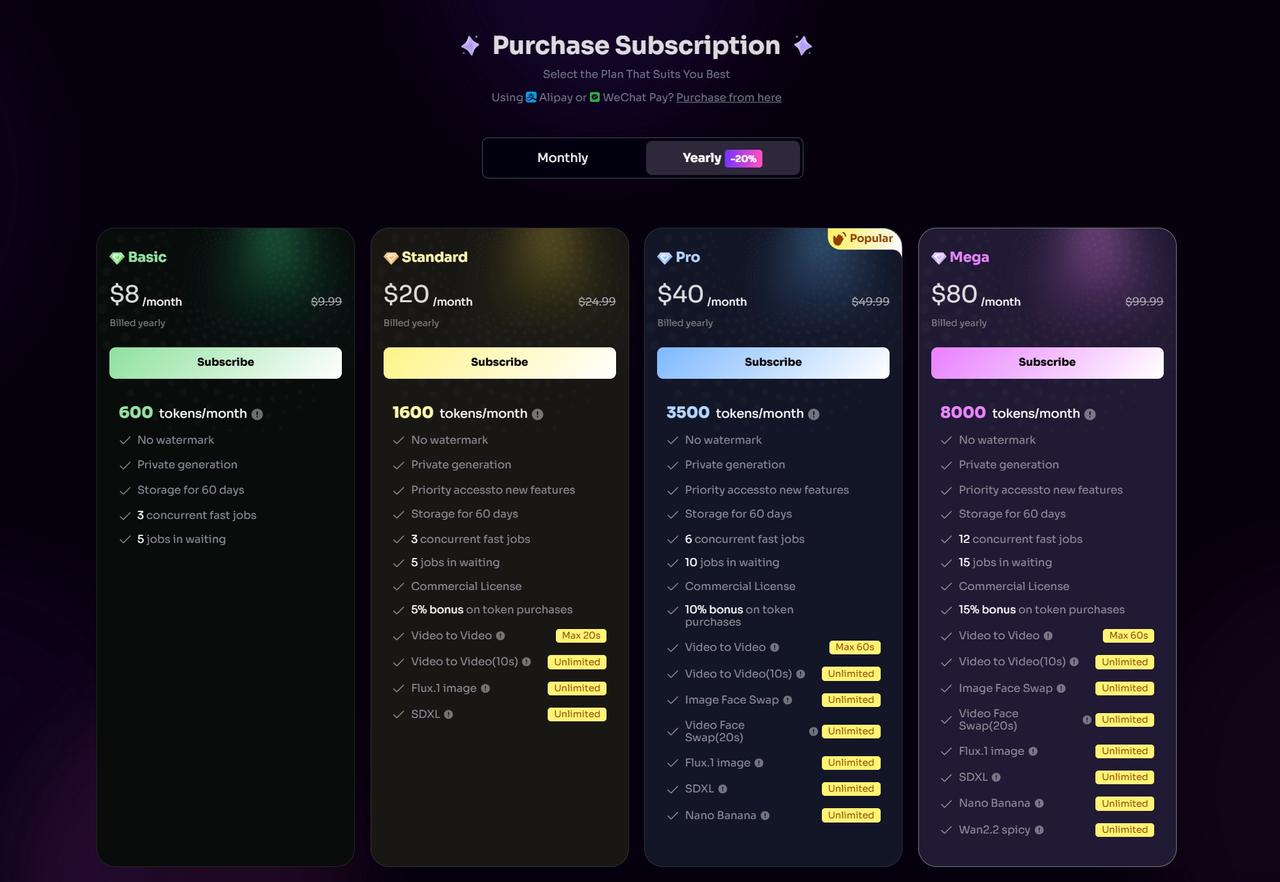The width and height of the screenshot is (1280, 882).
Task: Click info icon next to Standard SDXL
Action: [448, 714]
